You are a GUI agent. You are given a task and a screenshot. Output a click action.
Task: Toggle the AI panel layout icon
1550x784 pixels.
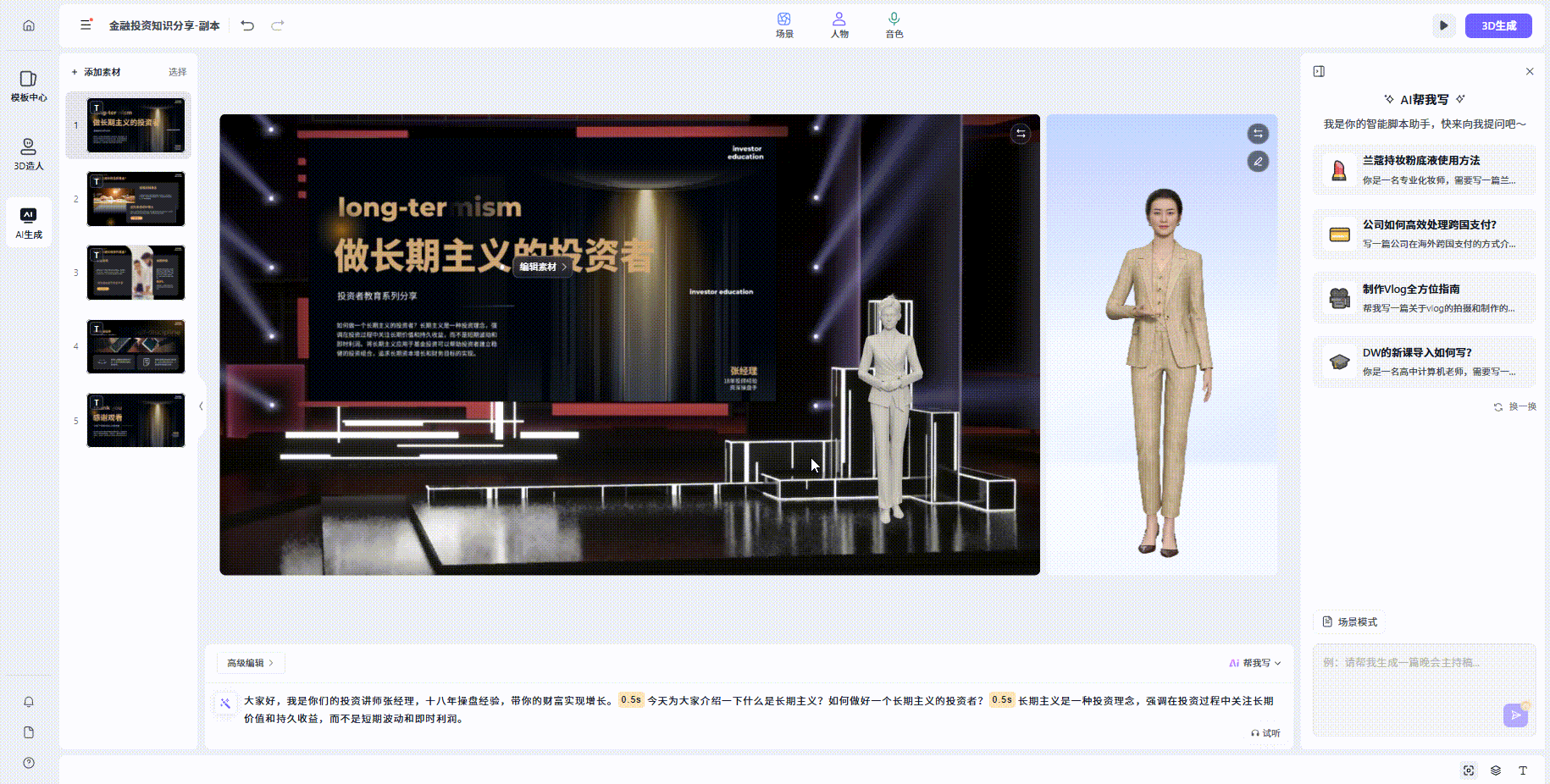coord(1319,71)
